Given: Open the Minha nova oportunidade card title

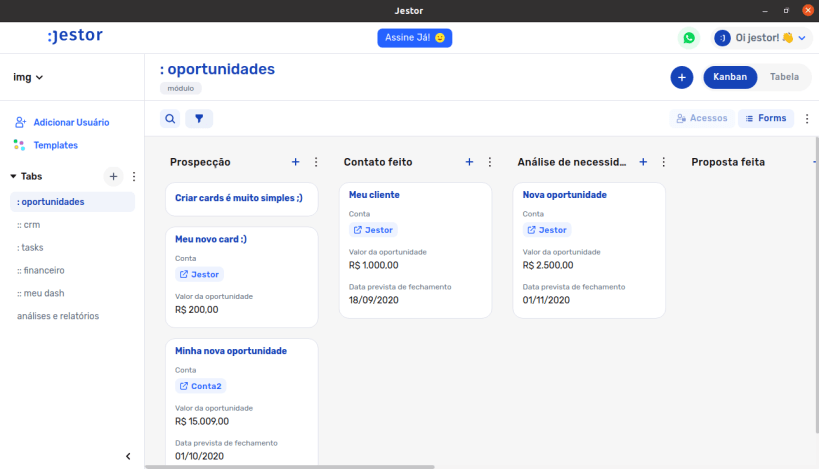Looking at the screenshot, I should point(231,351).
